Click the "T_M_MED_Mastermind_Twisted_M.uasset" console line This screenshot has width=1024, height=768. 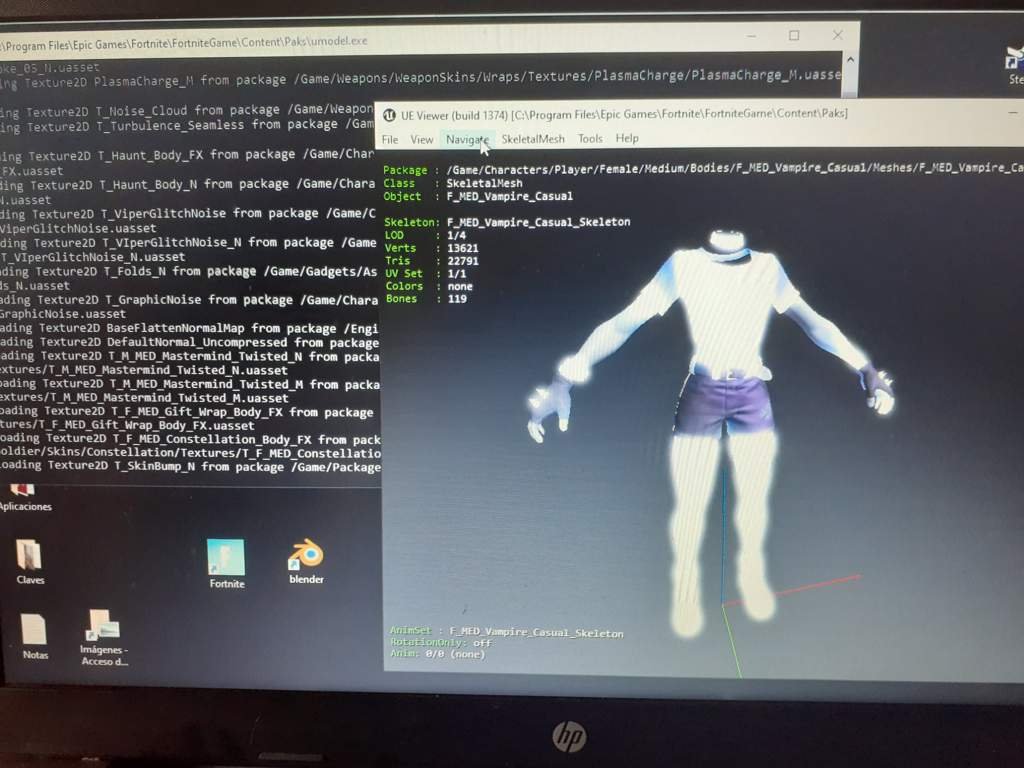144,398
